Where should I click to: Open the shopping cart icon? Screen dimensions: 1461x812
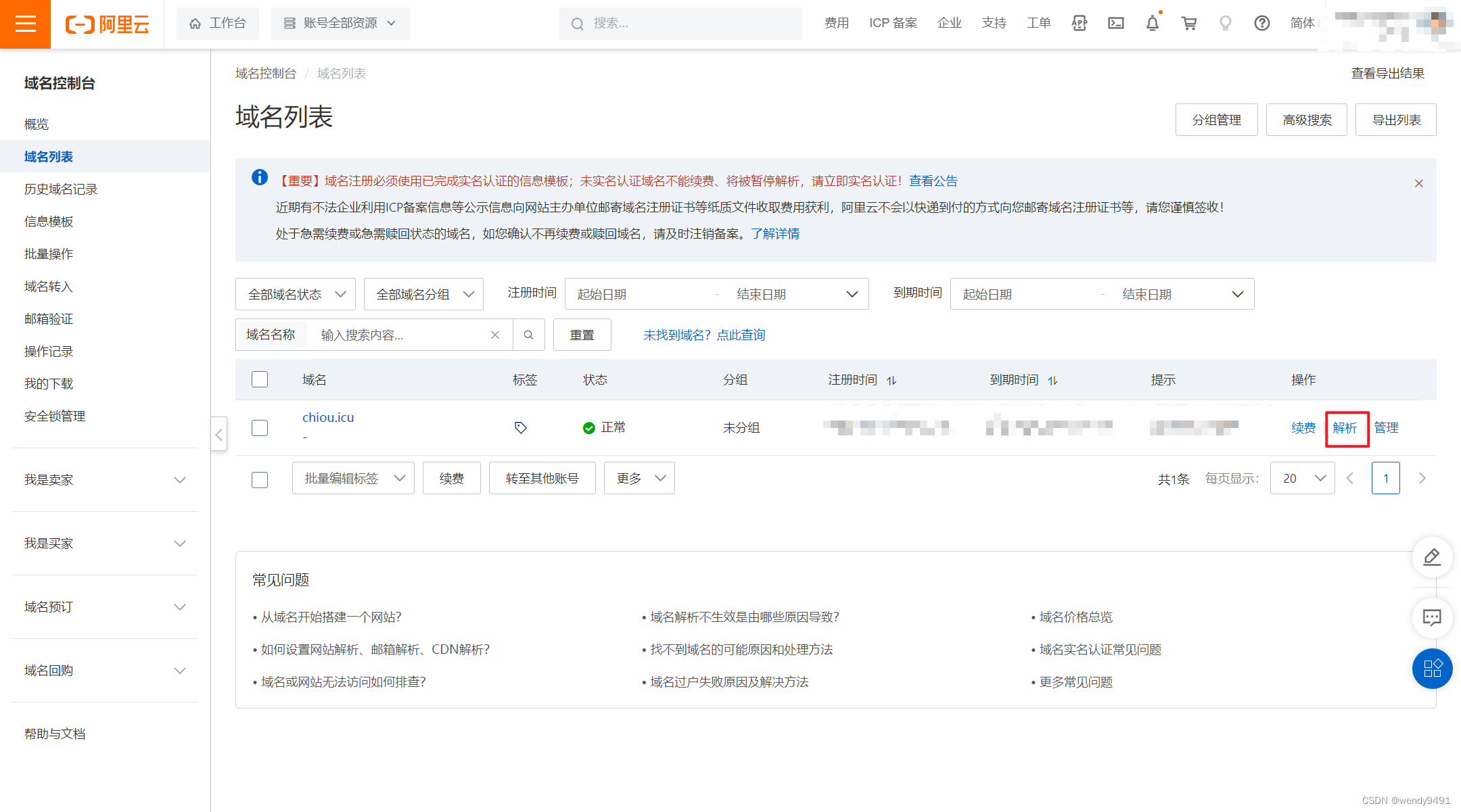click(1189, 24)
